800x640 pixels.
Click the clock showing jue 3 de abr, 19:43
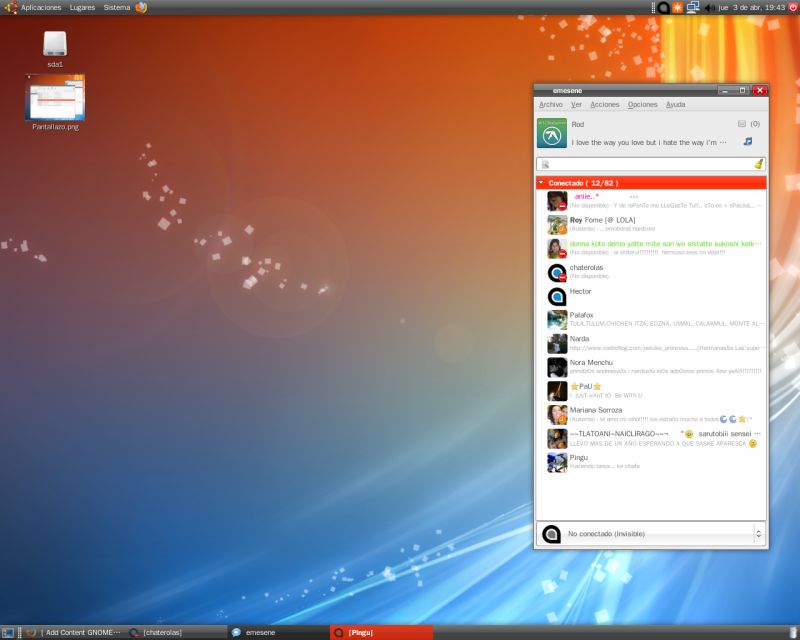click(x=751, y=8)
